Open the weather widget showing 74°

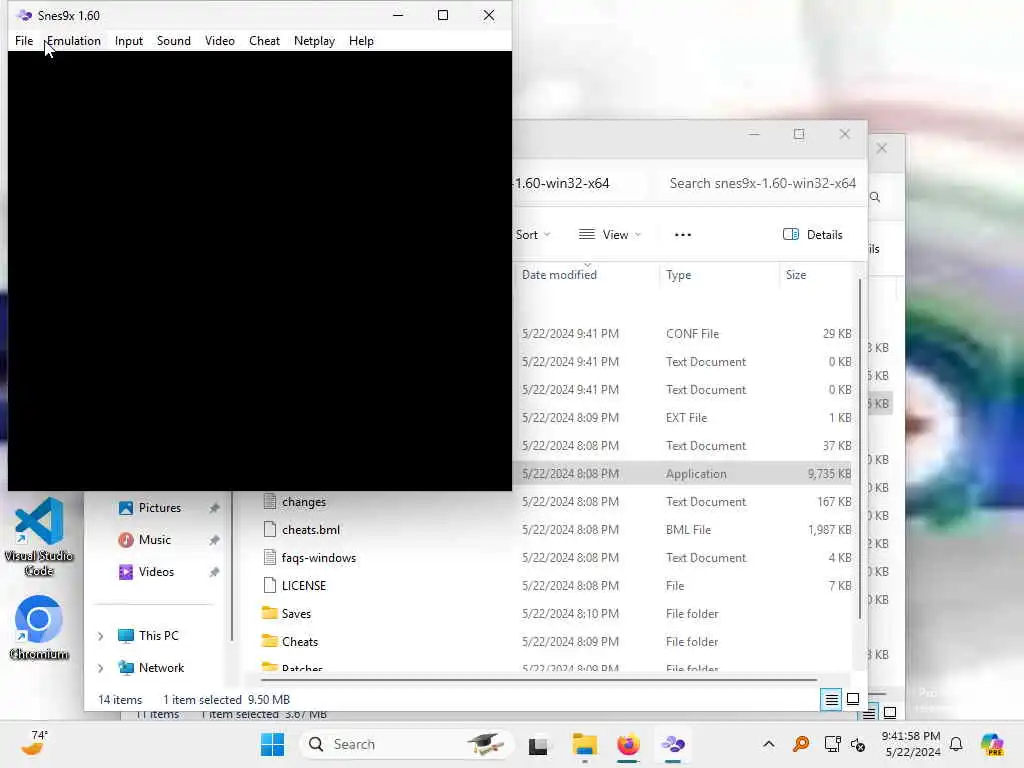tap(34, 743)
